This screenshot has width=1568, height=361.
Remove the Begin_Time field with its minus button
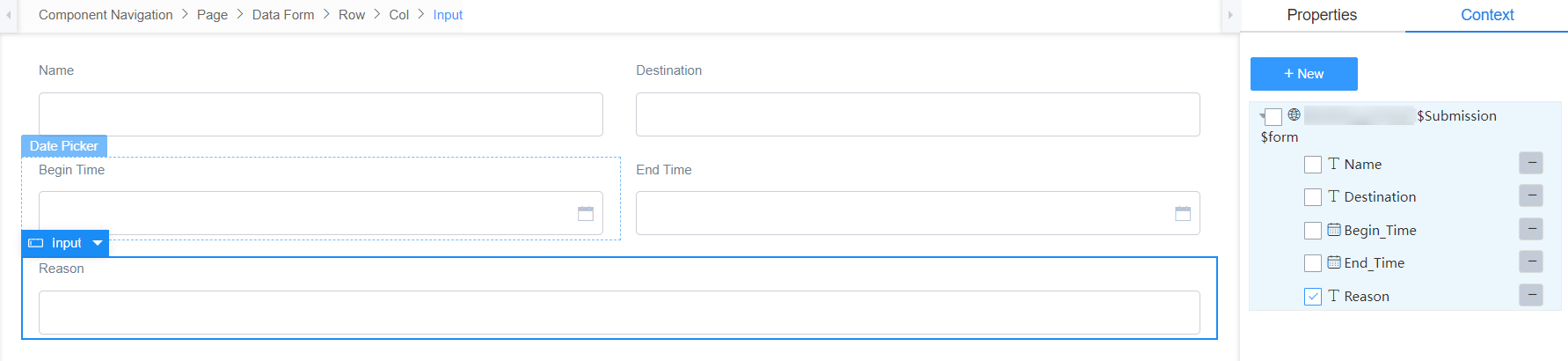(x=1531, y=229)
